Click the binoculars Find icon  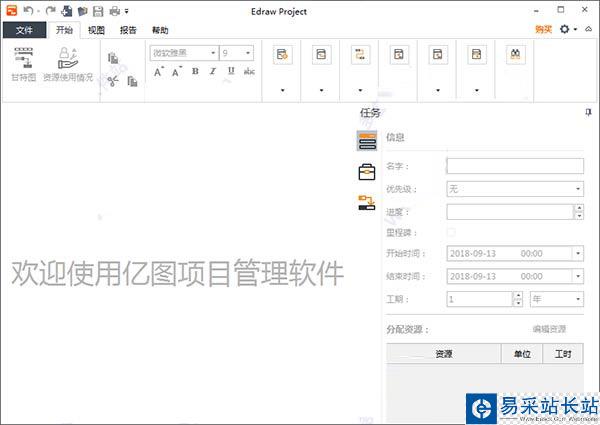[515, 55]
